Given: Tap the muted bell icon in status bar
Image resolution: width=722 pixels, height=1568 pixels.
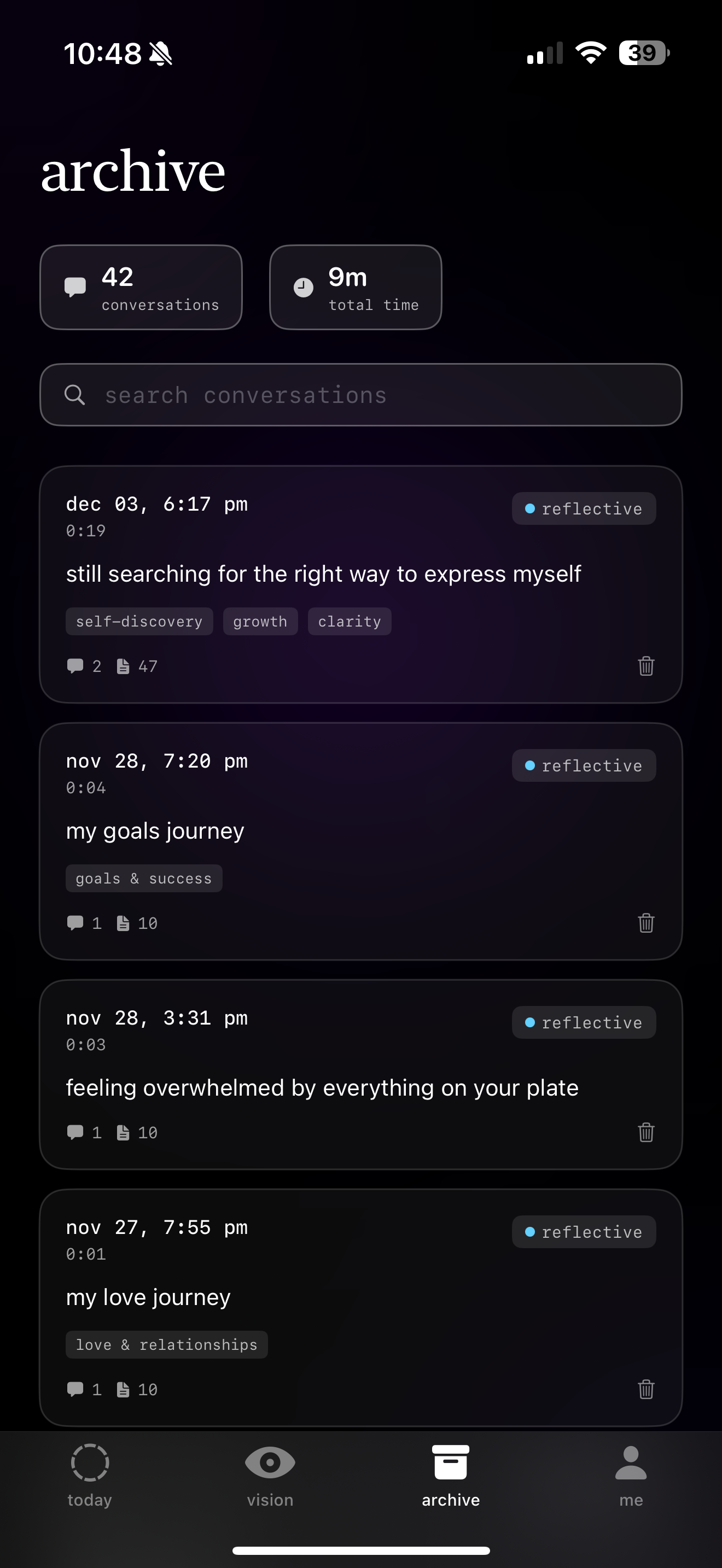Looking at the screenshot, I should (161, 54).
